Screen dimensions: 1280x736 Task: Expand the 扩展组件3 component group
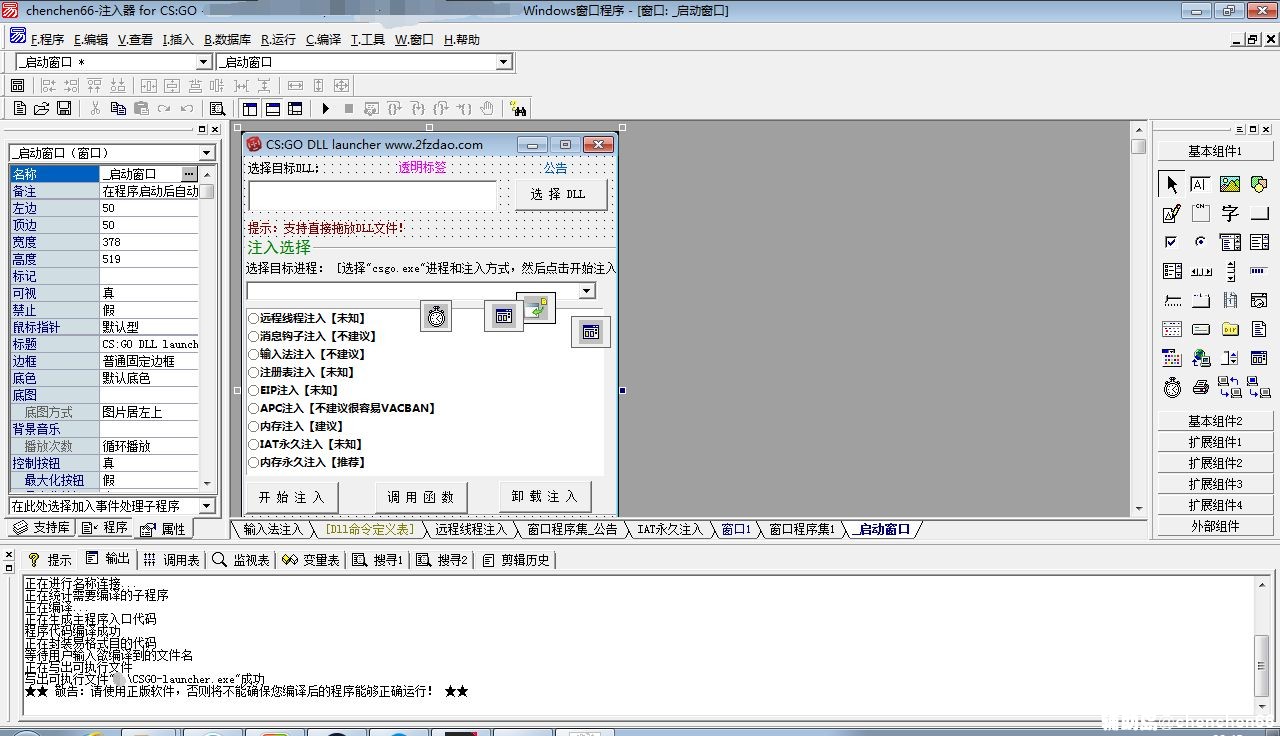click(1215, 484)
